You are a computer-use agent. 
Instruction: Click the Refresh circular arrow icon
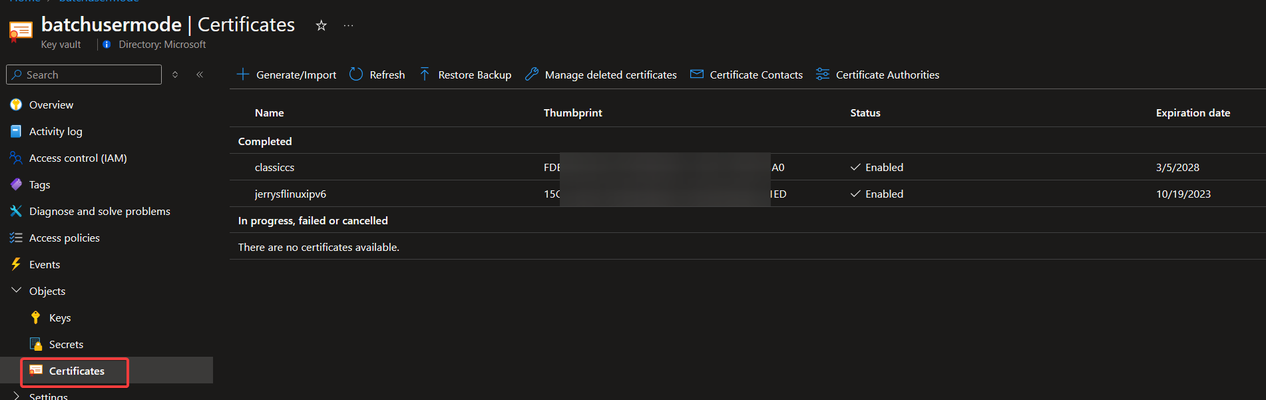click(356, 75)
